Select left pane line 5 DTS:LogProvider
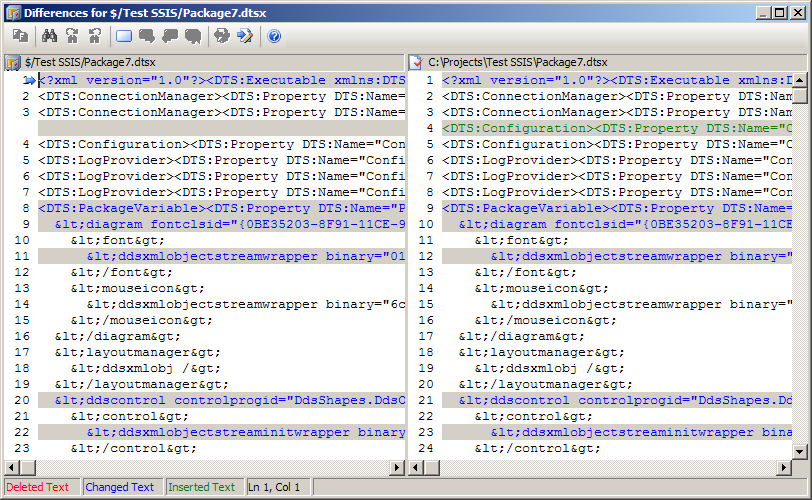812x500 pixels. coord(222,160)
